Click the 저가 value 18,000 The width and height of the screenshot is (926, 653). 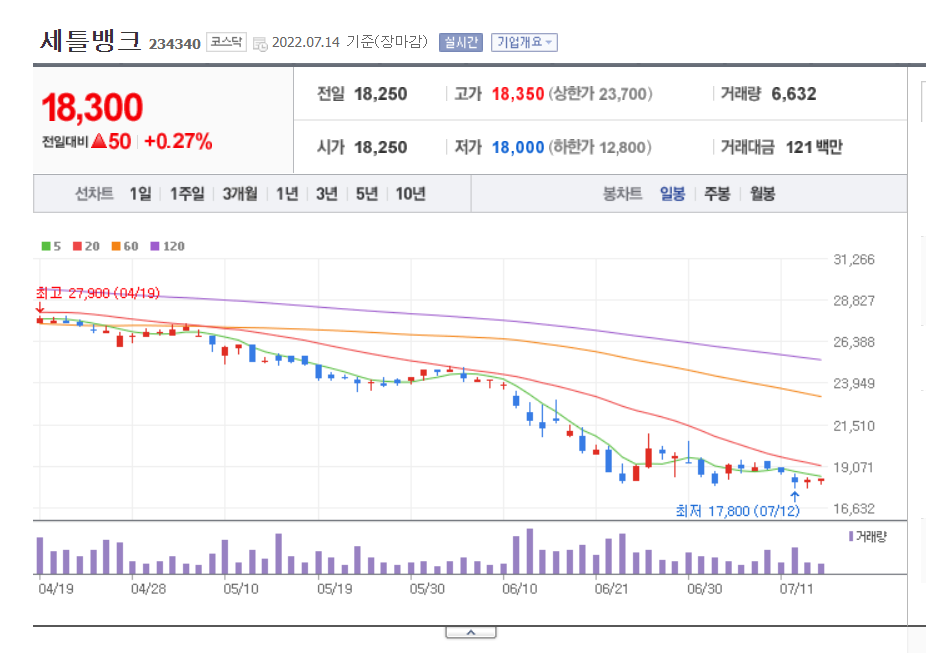(x=518, y=147)
